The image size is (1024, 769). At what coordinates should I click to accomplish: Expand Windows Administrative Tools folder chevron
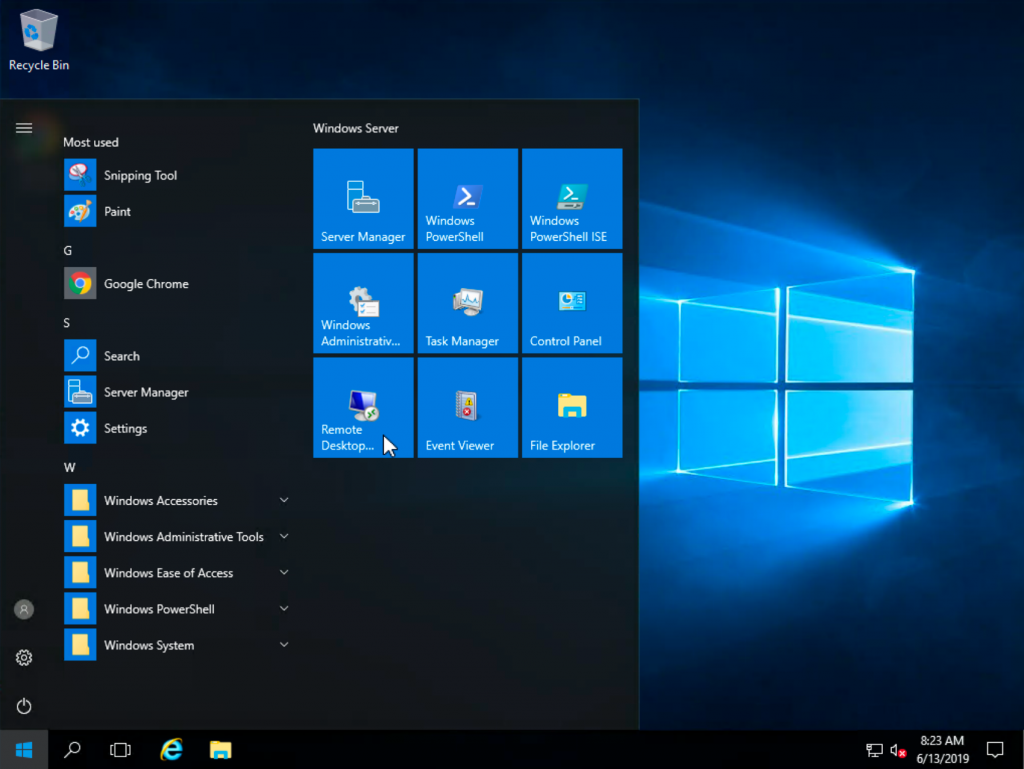click(x=284, y=536)
